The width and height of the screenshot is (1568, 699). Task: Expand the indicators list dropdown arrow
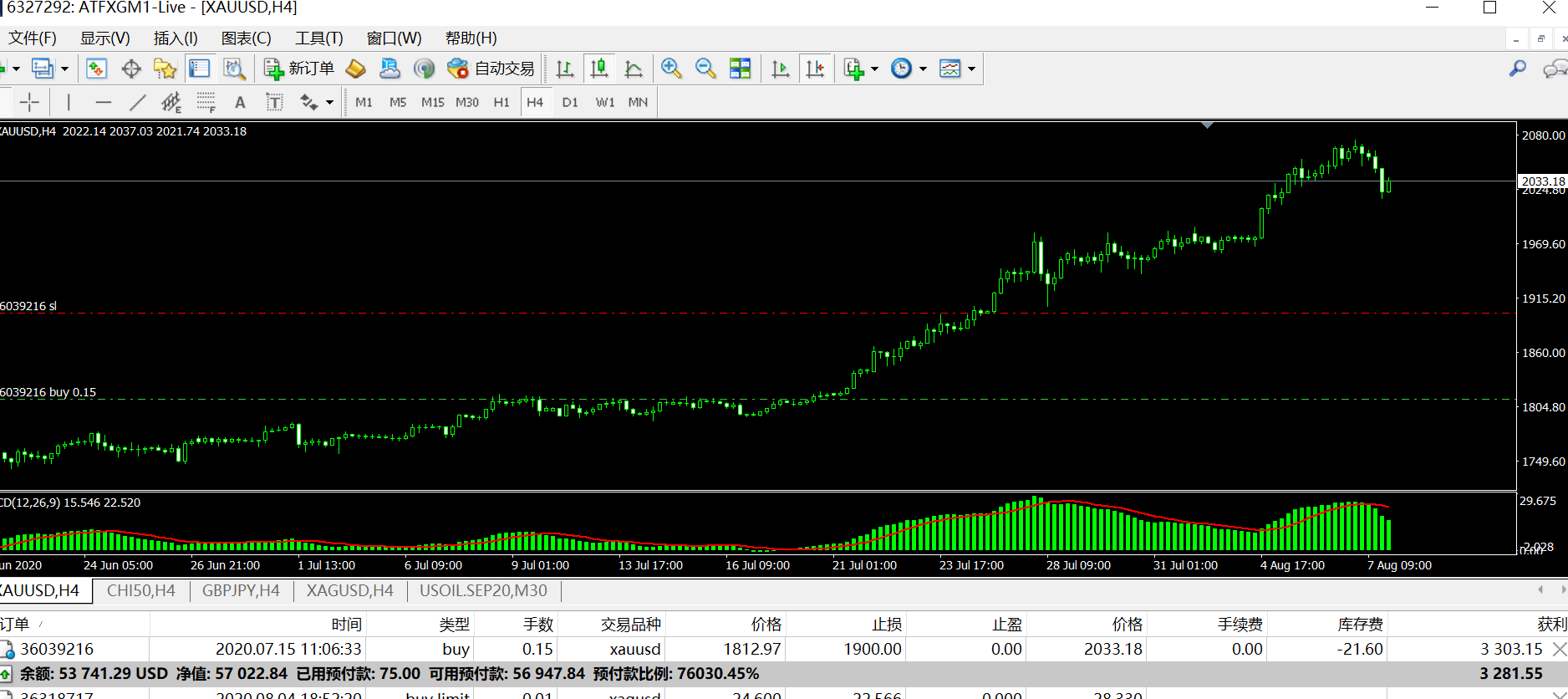coord(874,69)
